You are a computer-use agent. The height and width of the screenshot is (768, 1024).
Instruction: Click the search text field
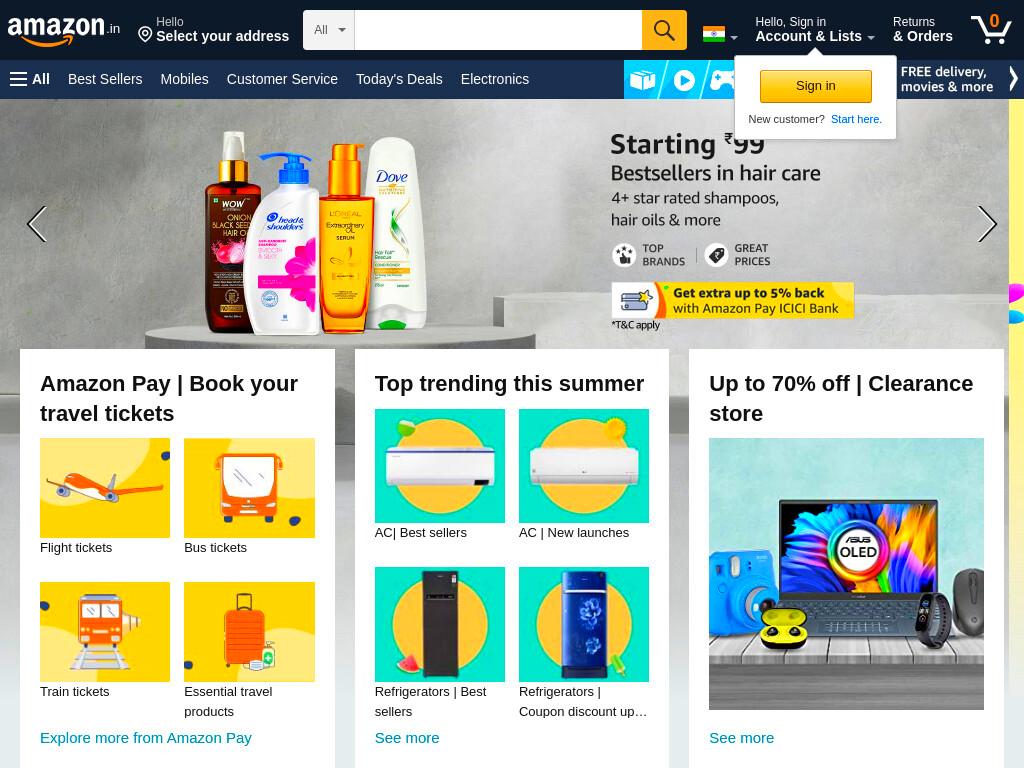pyautogui.click(x=498, y=30)
